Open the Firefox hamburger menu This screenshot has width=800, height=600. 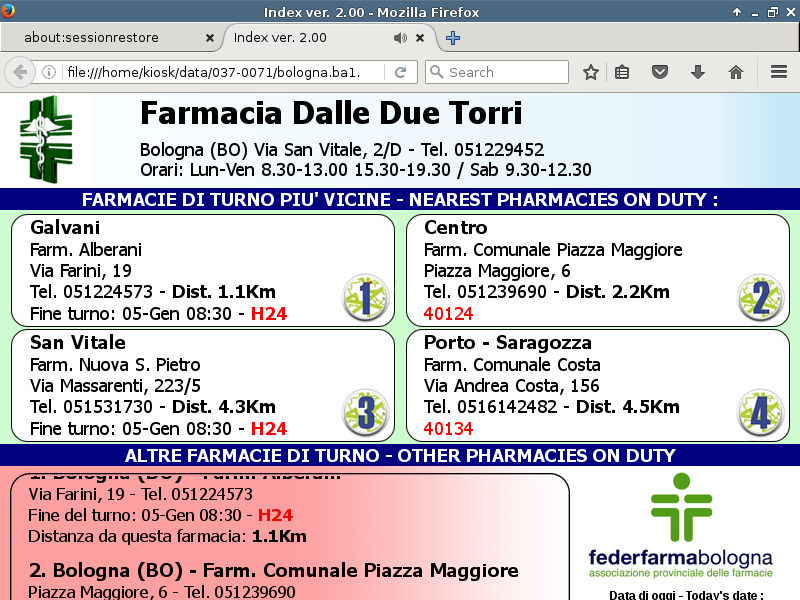click(x=779, y=72)
